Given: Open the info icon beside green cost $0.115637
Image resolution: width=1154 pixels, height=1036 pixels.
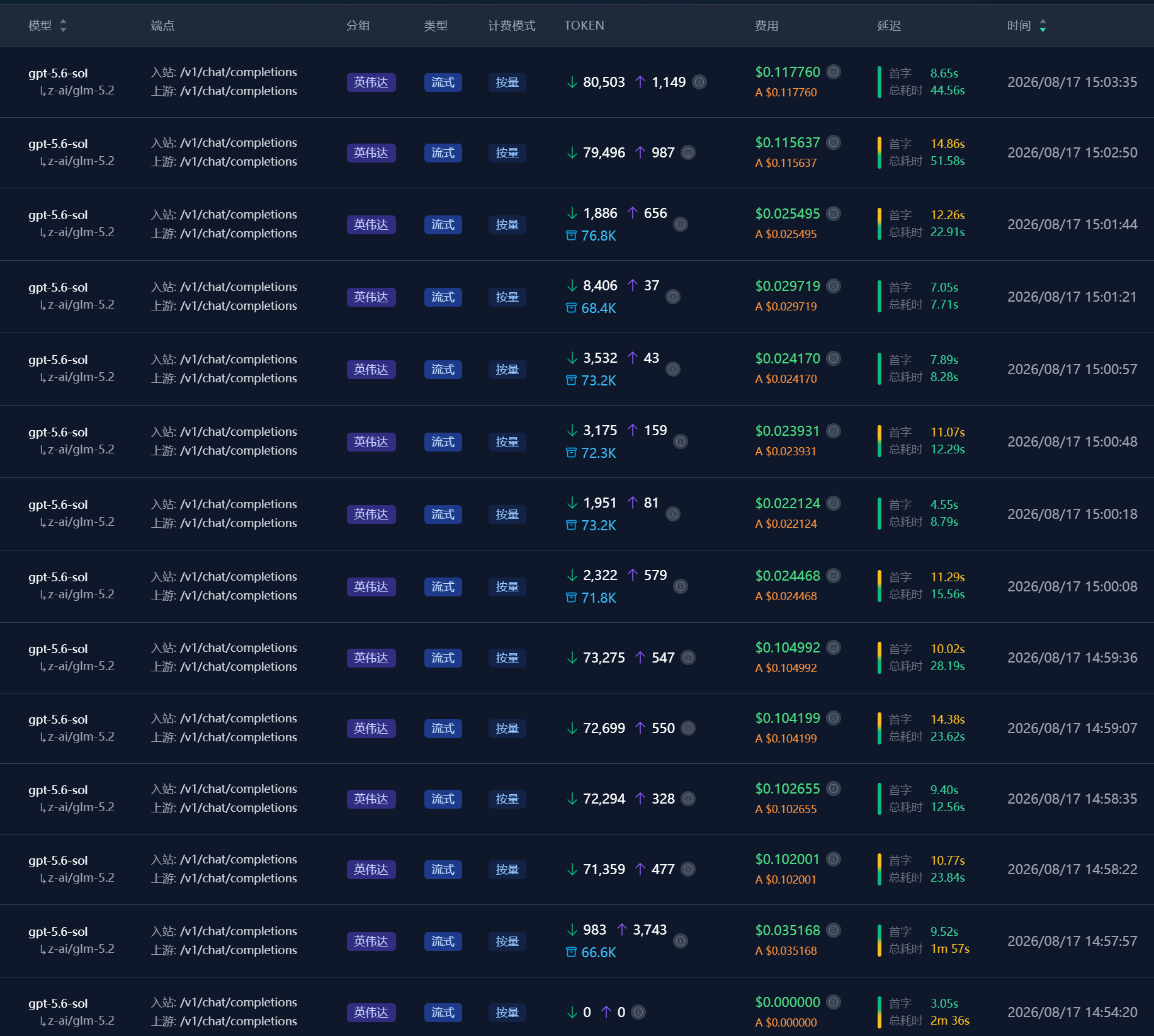Looking at the screenshot, I should click(x=834, y=142).
